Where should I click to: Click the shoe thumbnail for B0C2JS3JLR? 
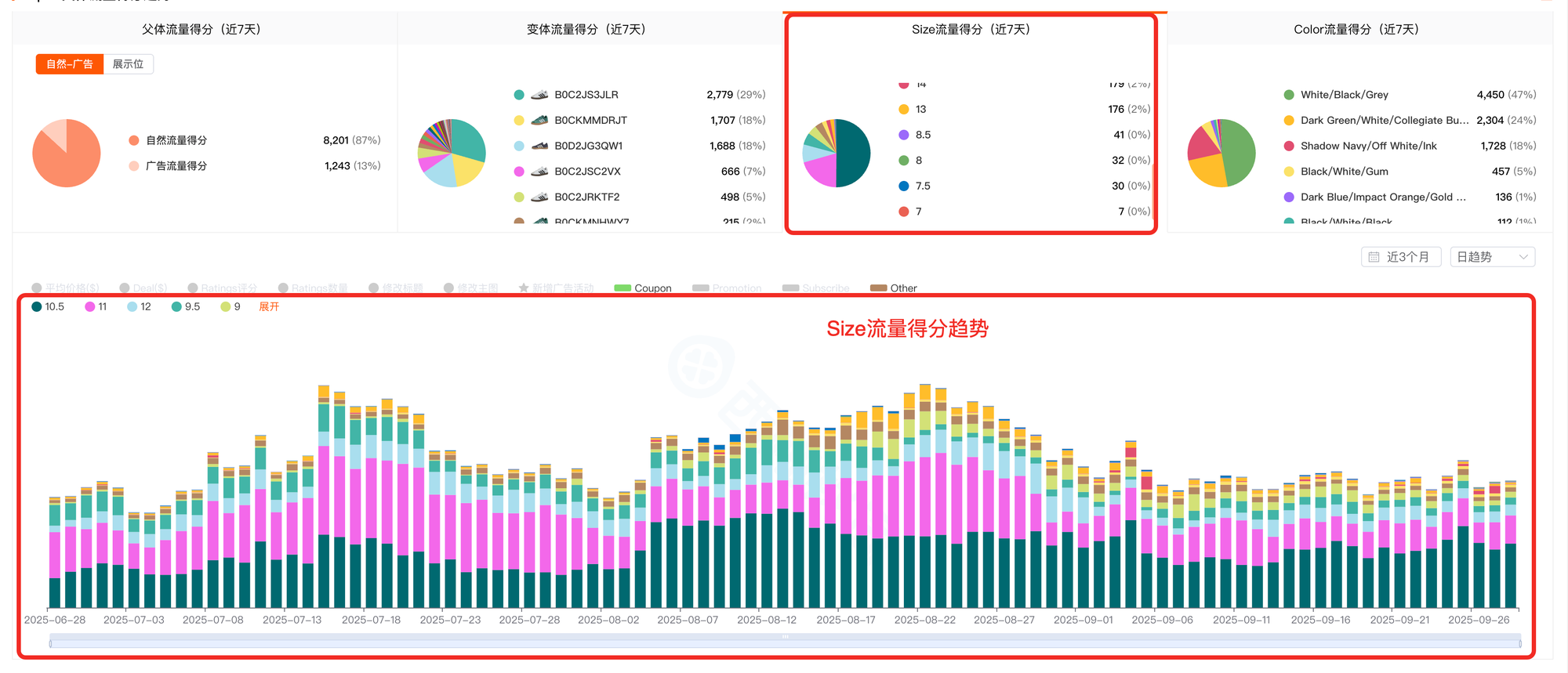(x=539, y=95)
